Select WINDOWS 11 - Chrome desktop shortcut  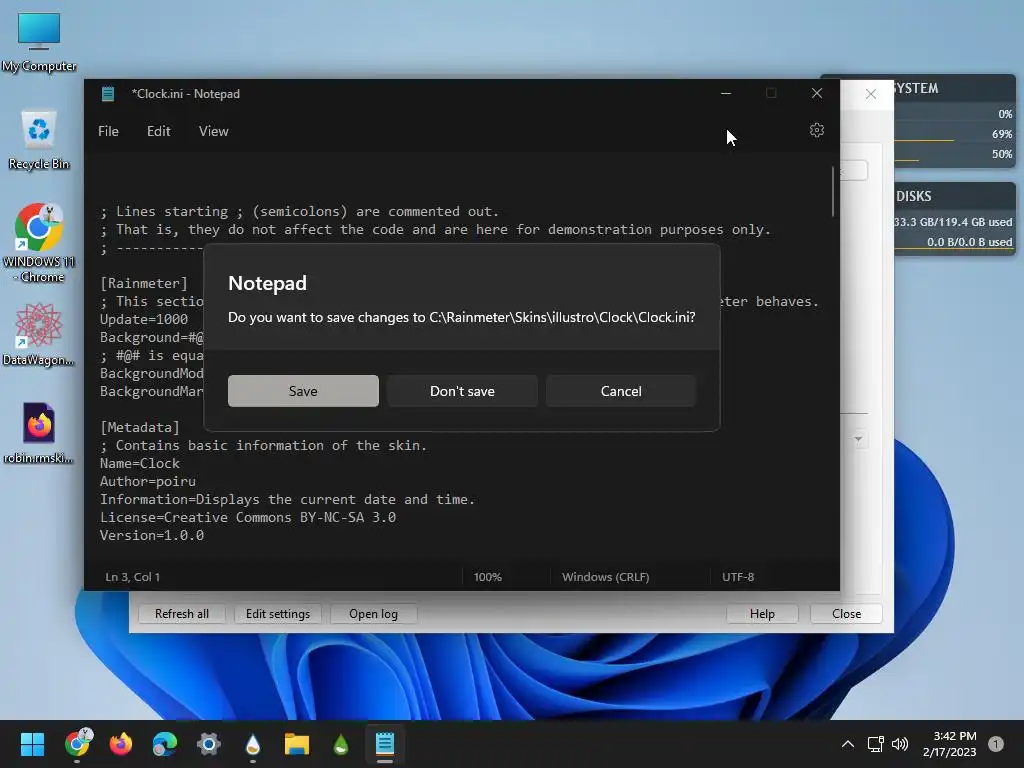(39, 243)
